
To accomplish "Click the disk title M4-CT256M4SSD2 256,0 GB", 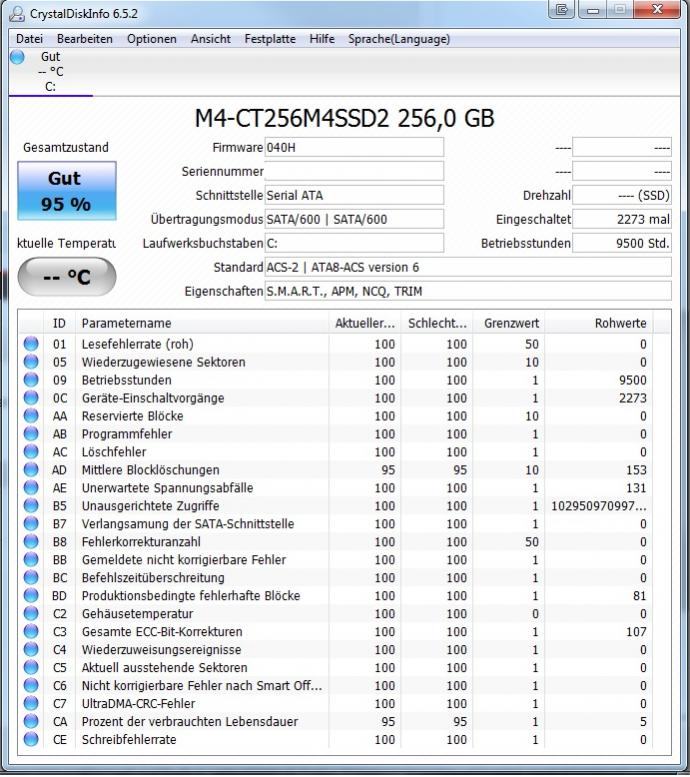I will [x=345, y=118].
